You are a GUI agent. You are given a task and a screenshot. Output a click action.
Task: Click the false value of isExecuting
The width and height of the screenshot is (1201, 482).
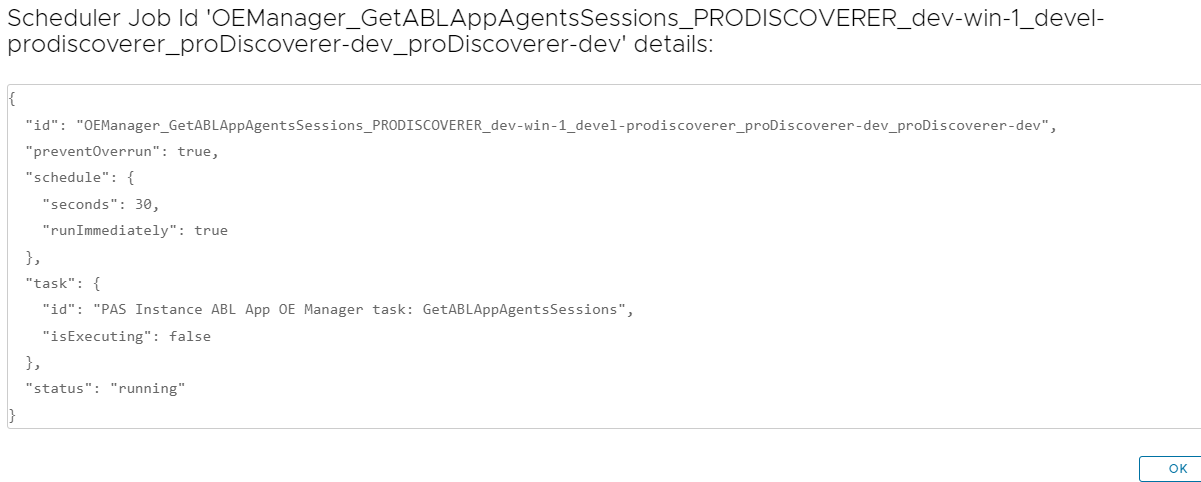pyautogui.click(x=190, y=336)
